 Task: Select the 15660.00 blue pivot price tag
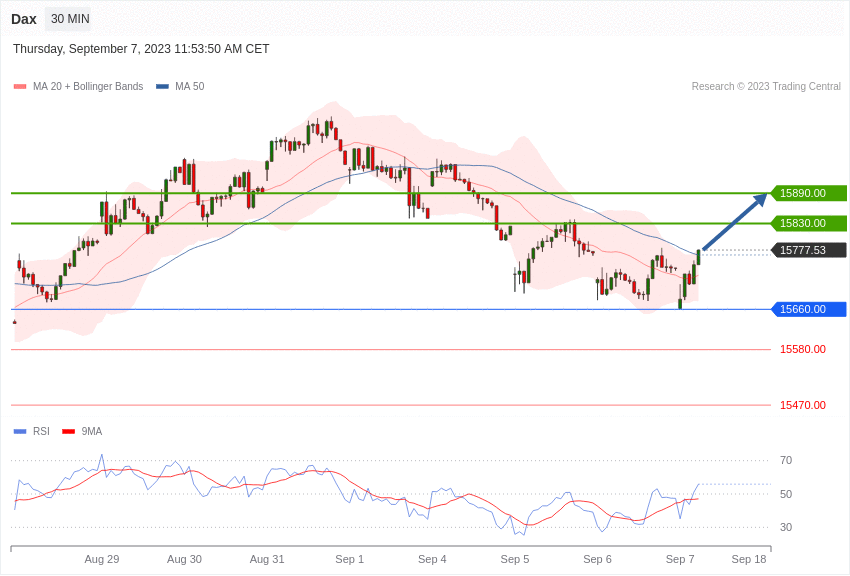tap(808, 309)
